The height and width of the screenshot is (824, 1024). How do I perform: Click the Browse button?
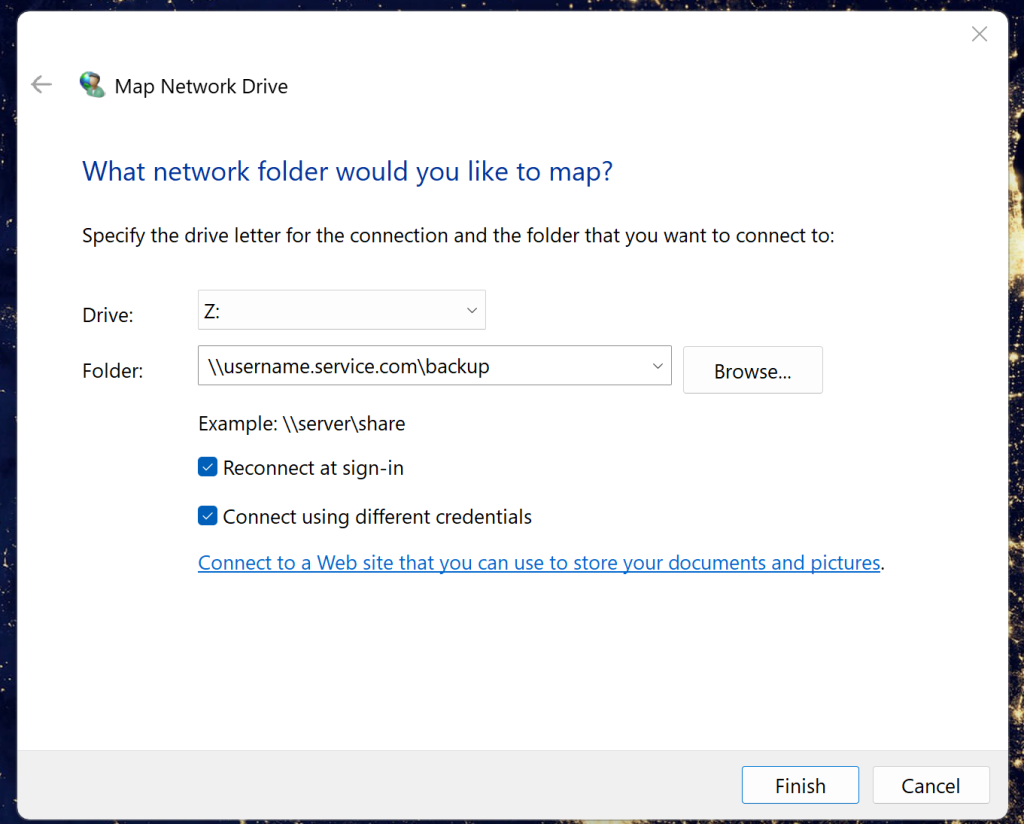[752, 370]
